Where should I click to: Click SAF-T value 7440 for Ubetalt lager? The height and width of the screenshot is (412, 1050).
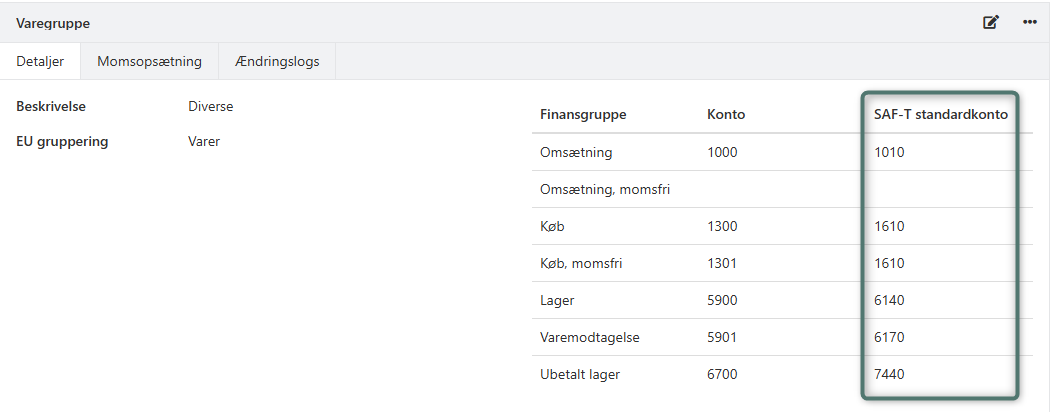coord(889,374)
